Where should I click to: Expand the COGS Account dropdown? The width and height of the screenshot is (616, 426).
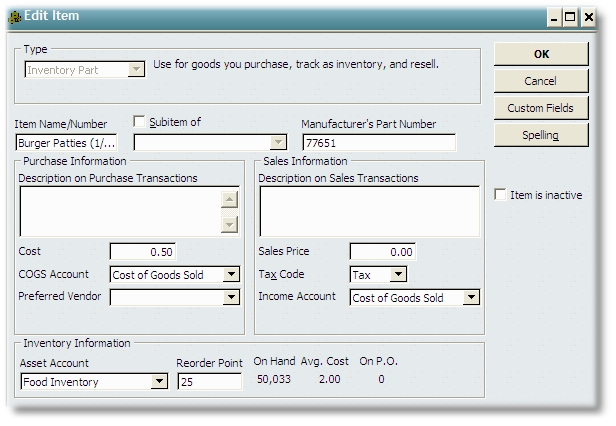point(231,274)
